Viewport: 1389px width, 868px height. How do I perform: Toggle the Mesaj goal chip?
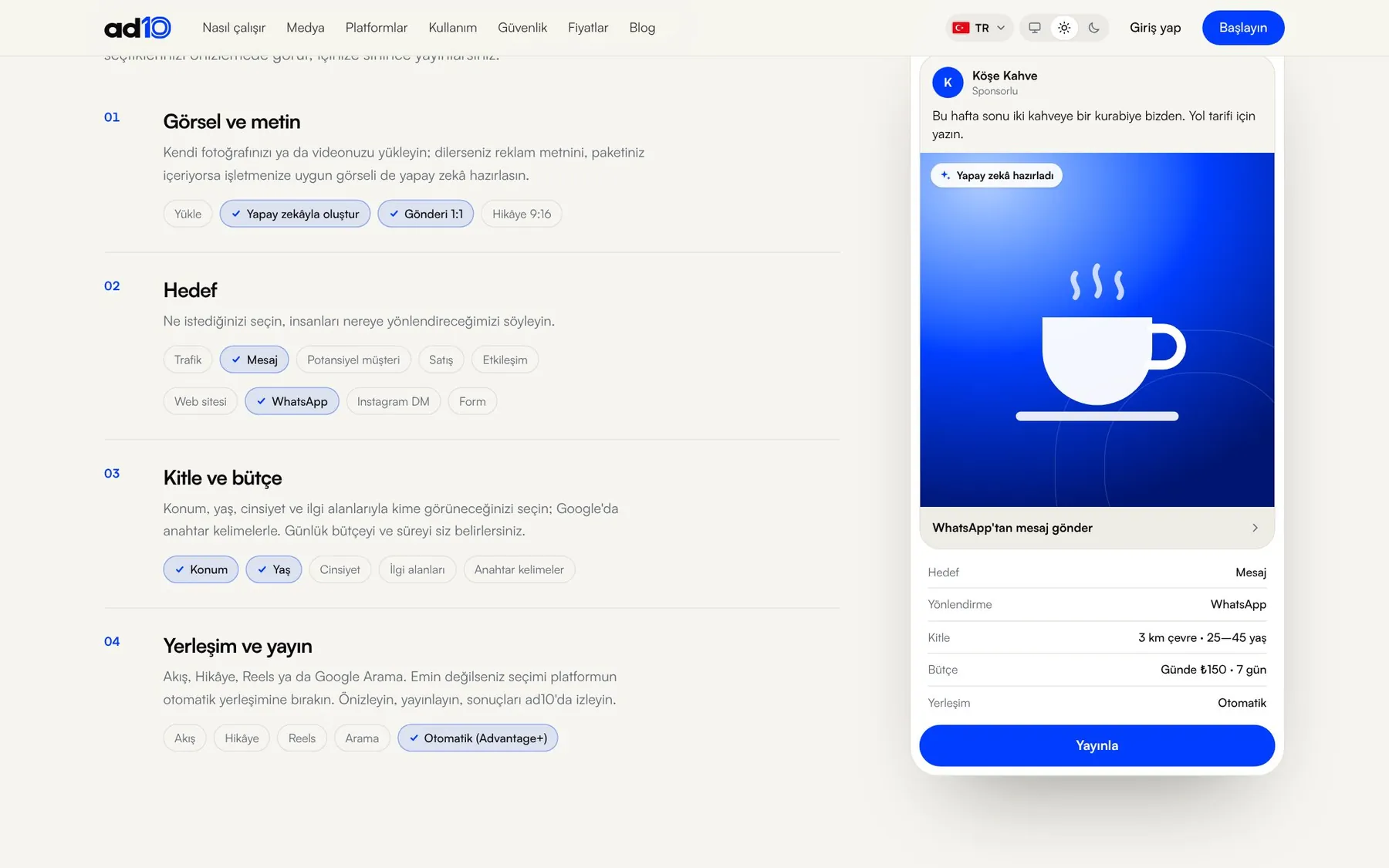(254, 360)
